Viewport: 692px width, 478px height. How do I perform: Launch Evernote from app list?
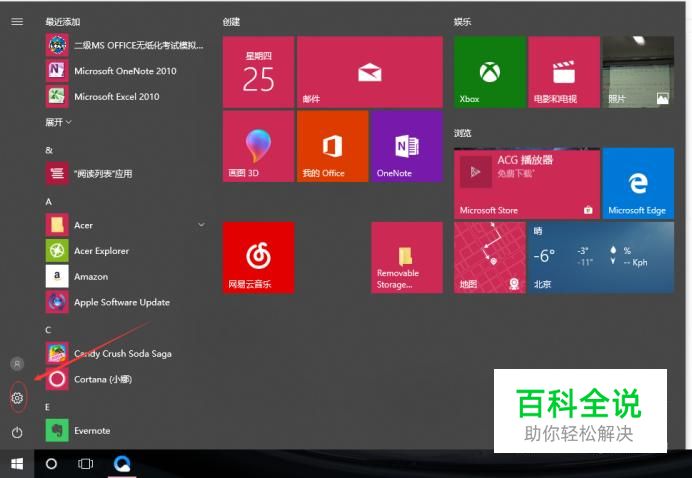(125, 430)
